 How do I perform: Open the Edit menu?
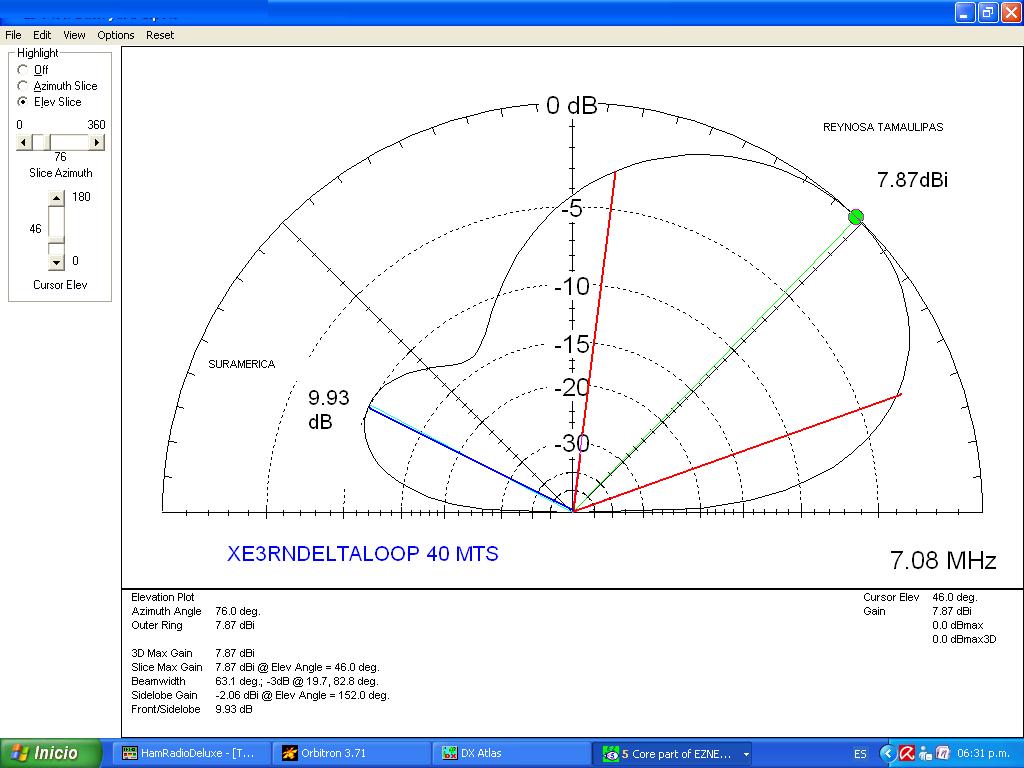42,35
